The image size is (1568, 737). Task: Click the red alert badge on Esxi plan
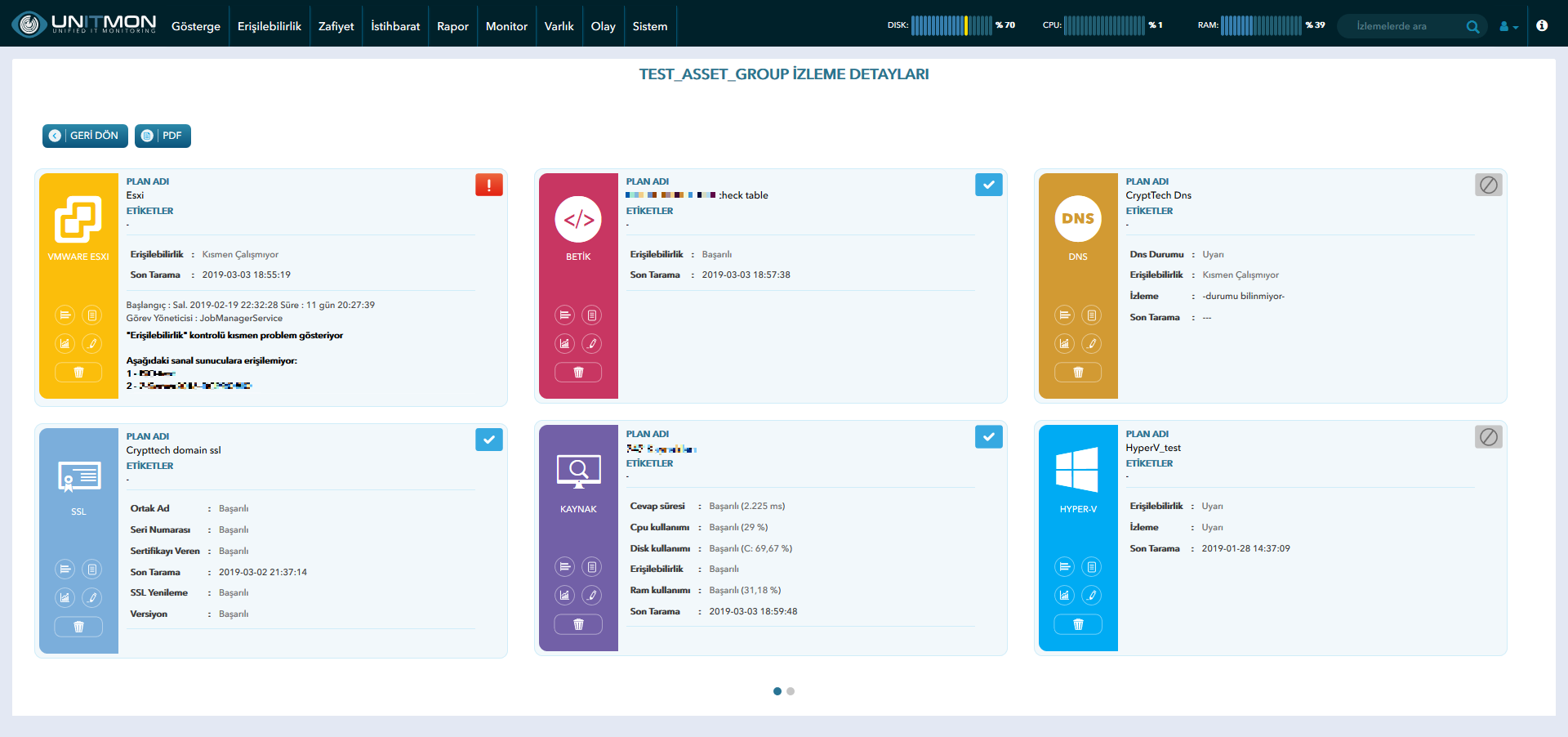pyautogui.click(x=489, y=185)
